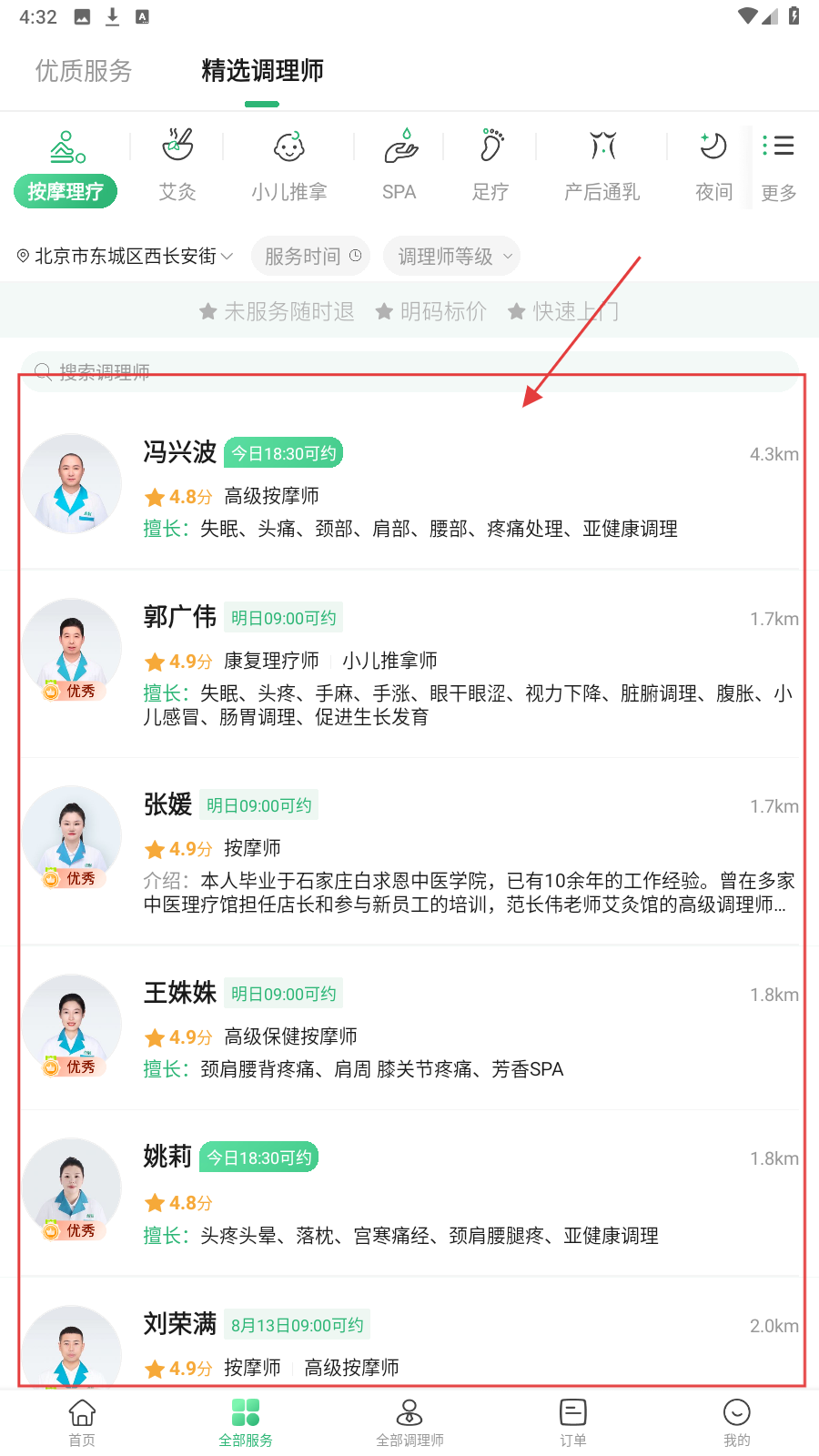Viewport: 819px width, 1456px height.
Task: Tap the 明日09:00可约 badge for 郭广伟
Action: click(284, 618)
